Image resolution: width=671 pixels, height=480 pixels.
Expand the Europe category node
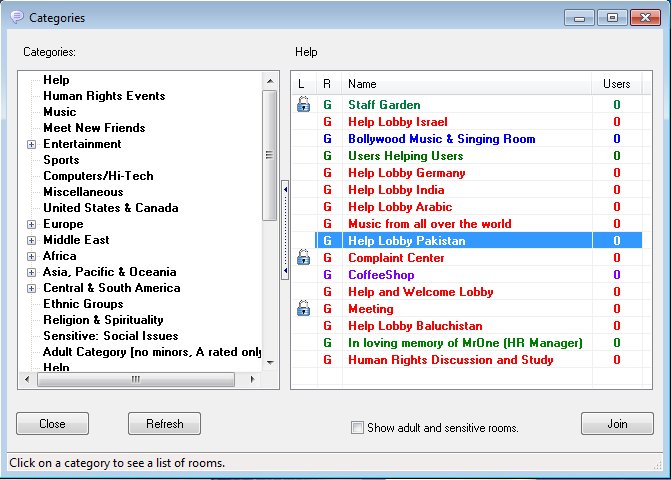[x=32, y=224]
